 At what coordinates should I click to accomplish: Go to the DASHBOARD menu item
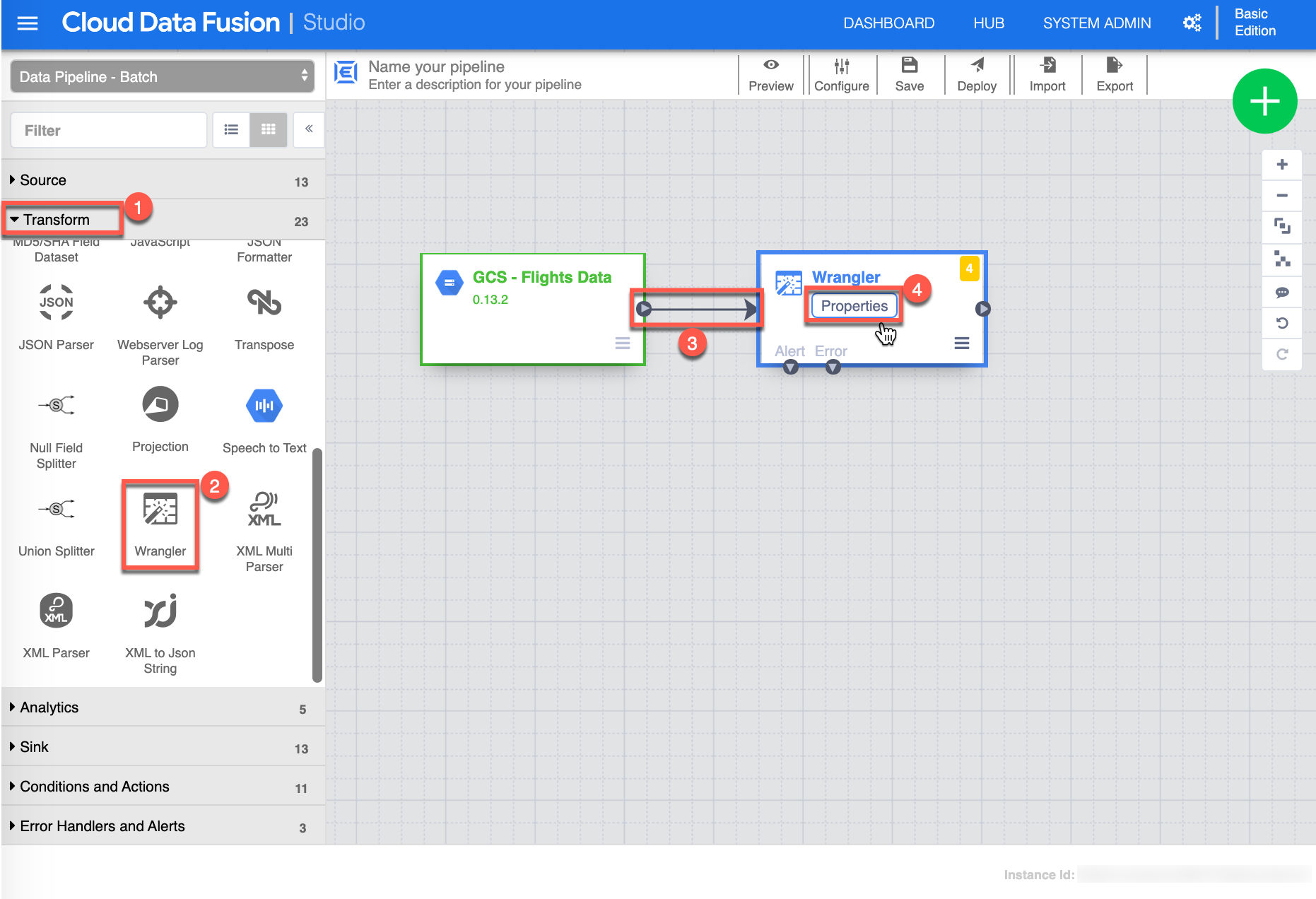click(888, 23)
